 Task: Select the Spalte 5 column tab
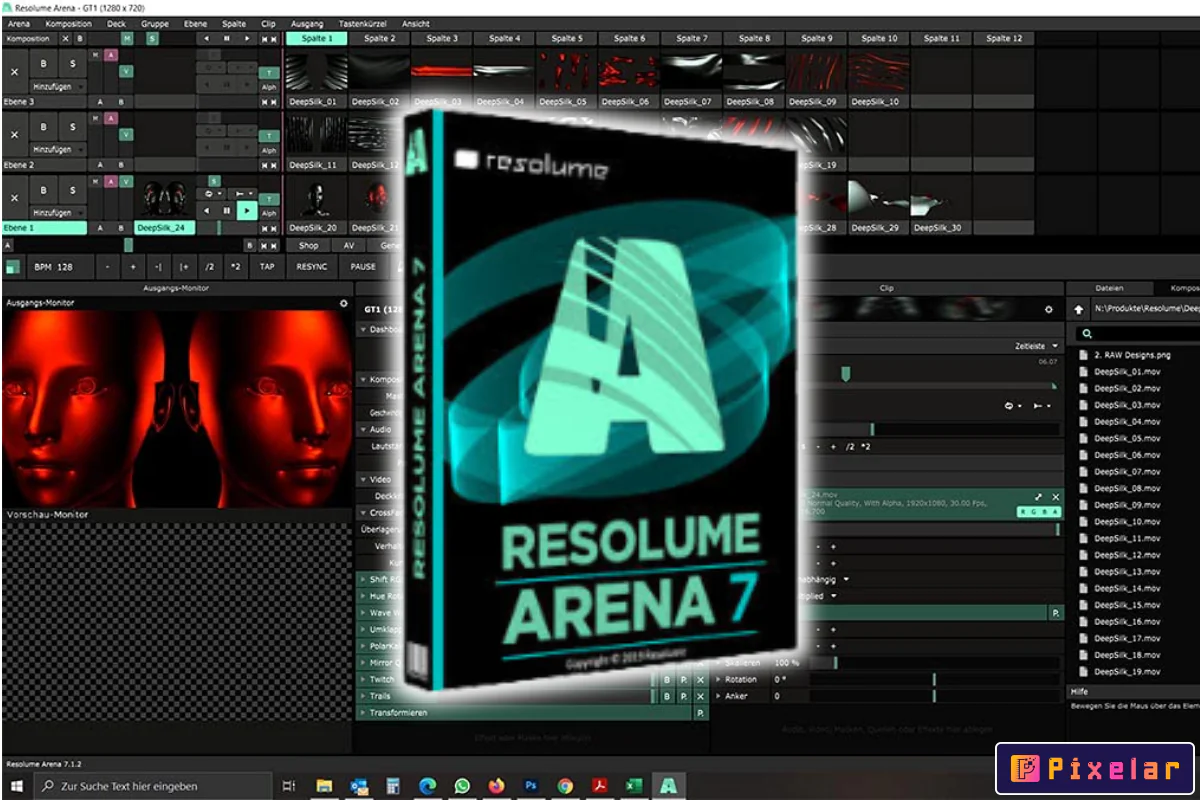[566, 38]
